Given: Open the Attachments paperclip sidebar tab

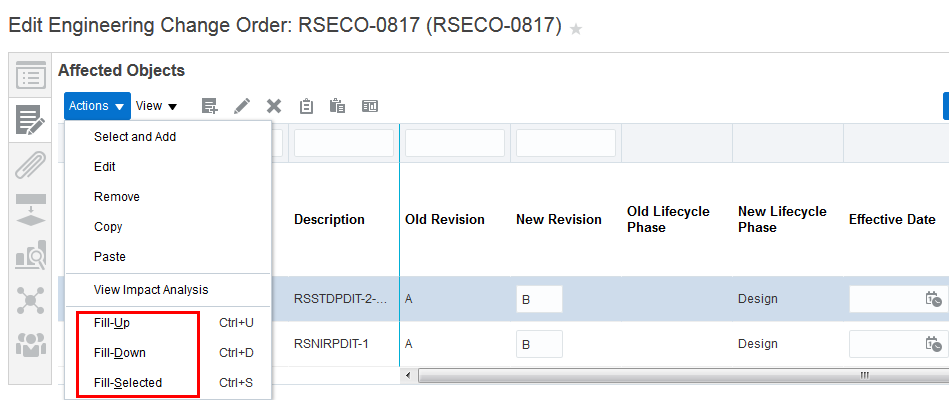Looking at the screenshot, I should tap(31, 165).
